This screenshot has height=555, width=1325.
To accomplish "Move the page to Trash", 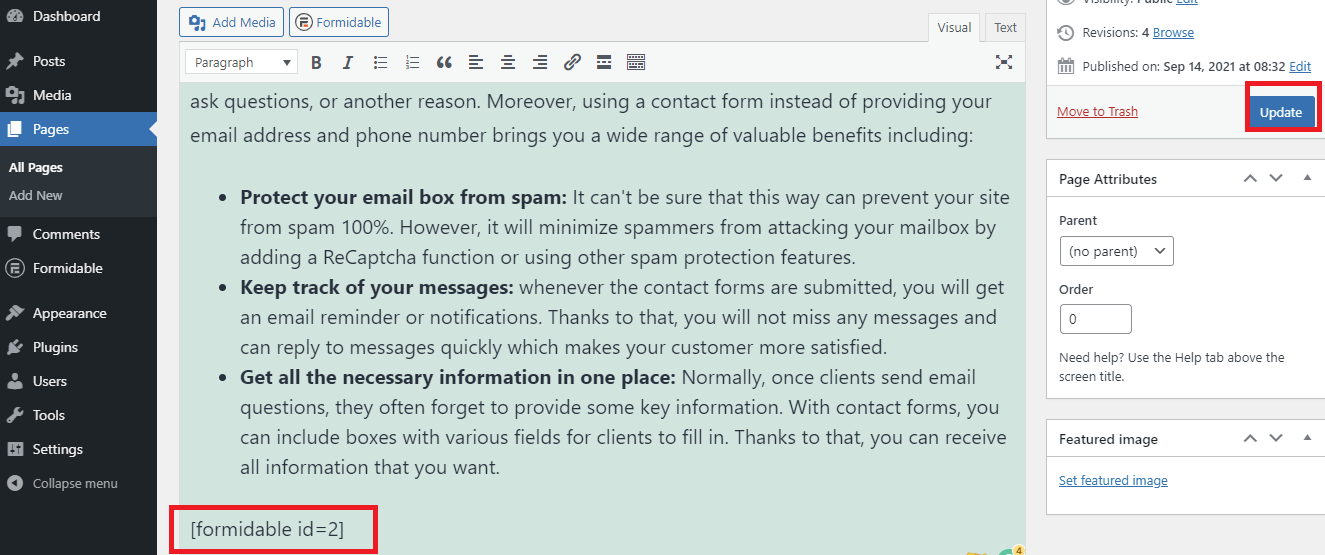I will tap(1097, 111).
